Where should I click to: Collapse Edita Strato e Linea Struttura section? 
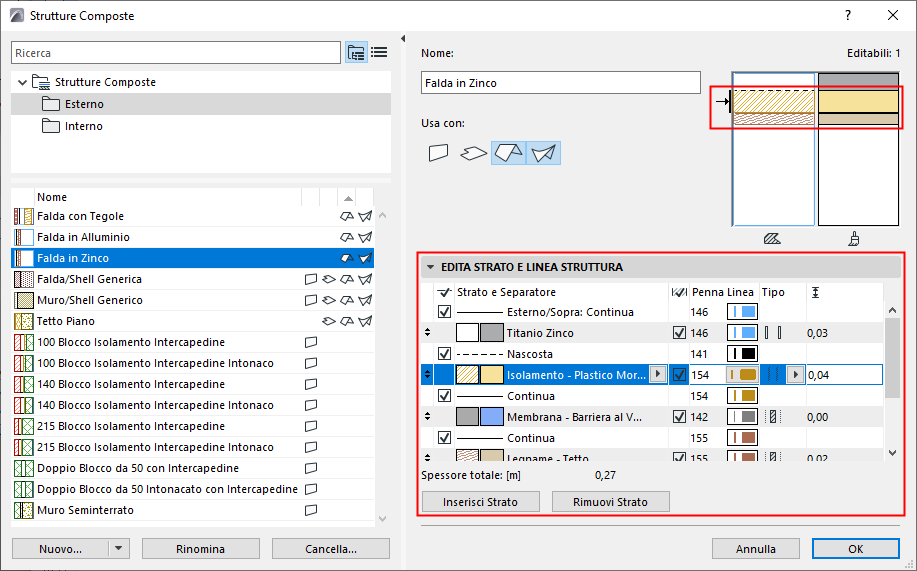coord(430,267)
